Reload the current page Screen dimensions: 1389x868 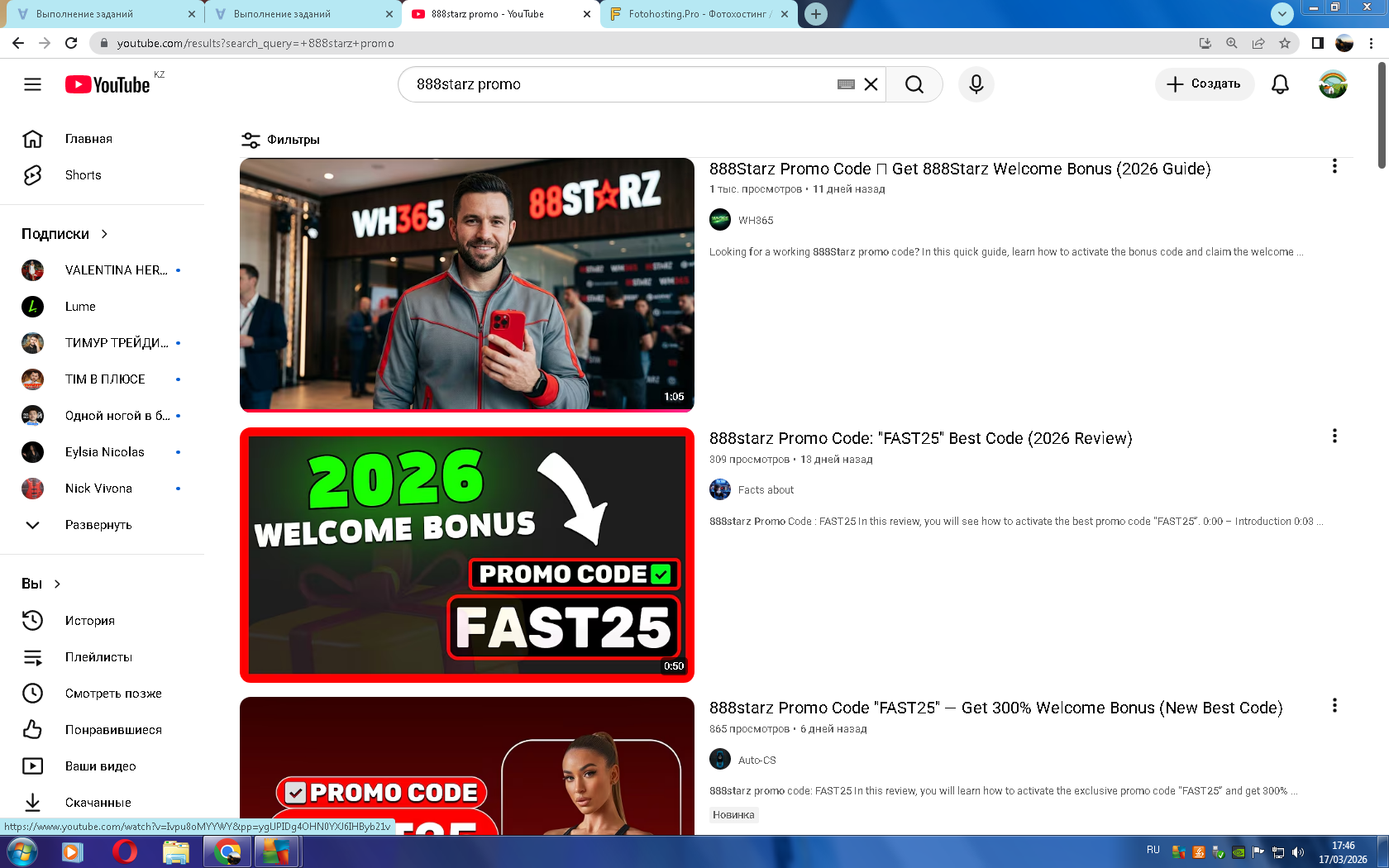[x=71, y=43]
